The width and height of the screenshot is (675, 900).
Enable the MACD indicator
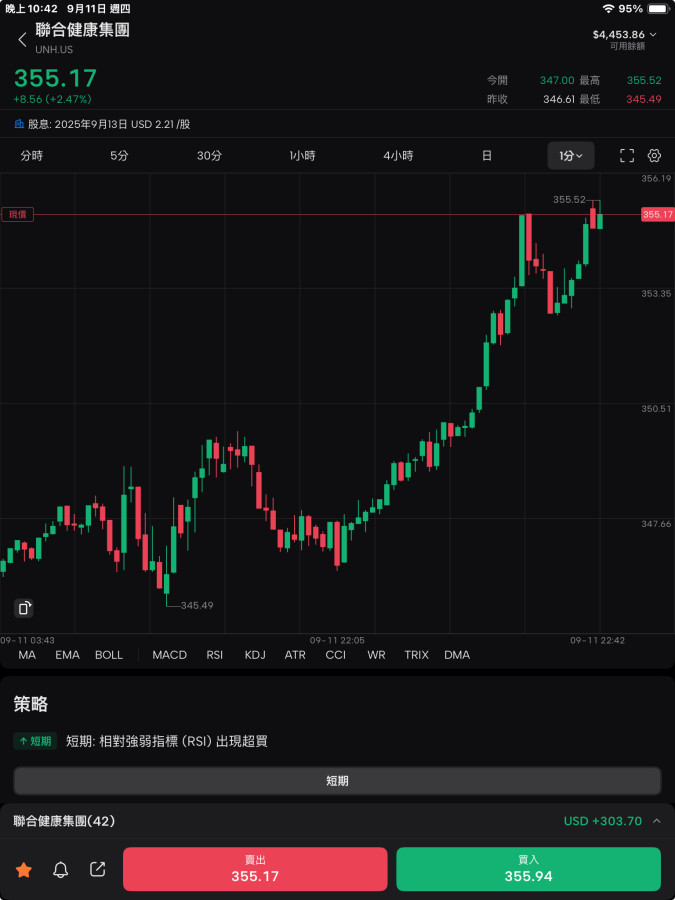click(169, 655)
